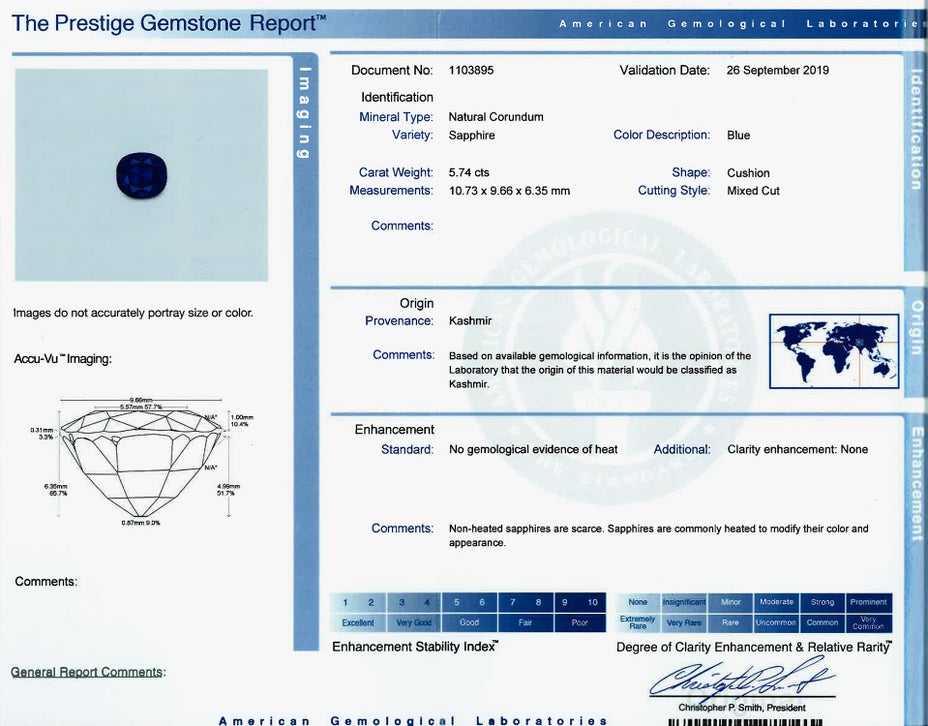Click the world map origin graphic

tap(834, 350)
